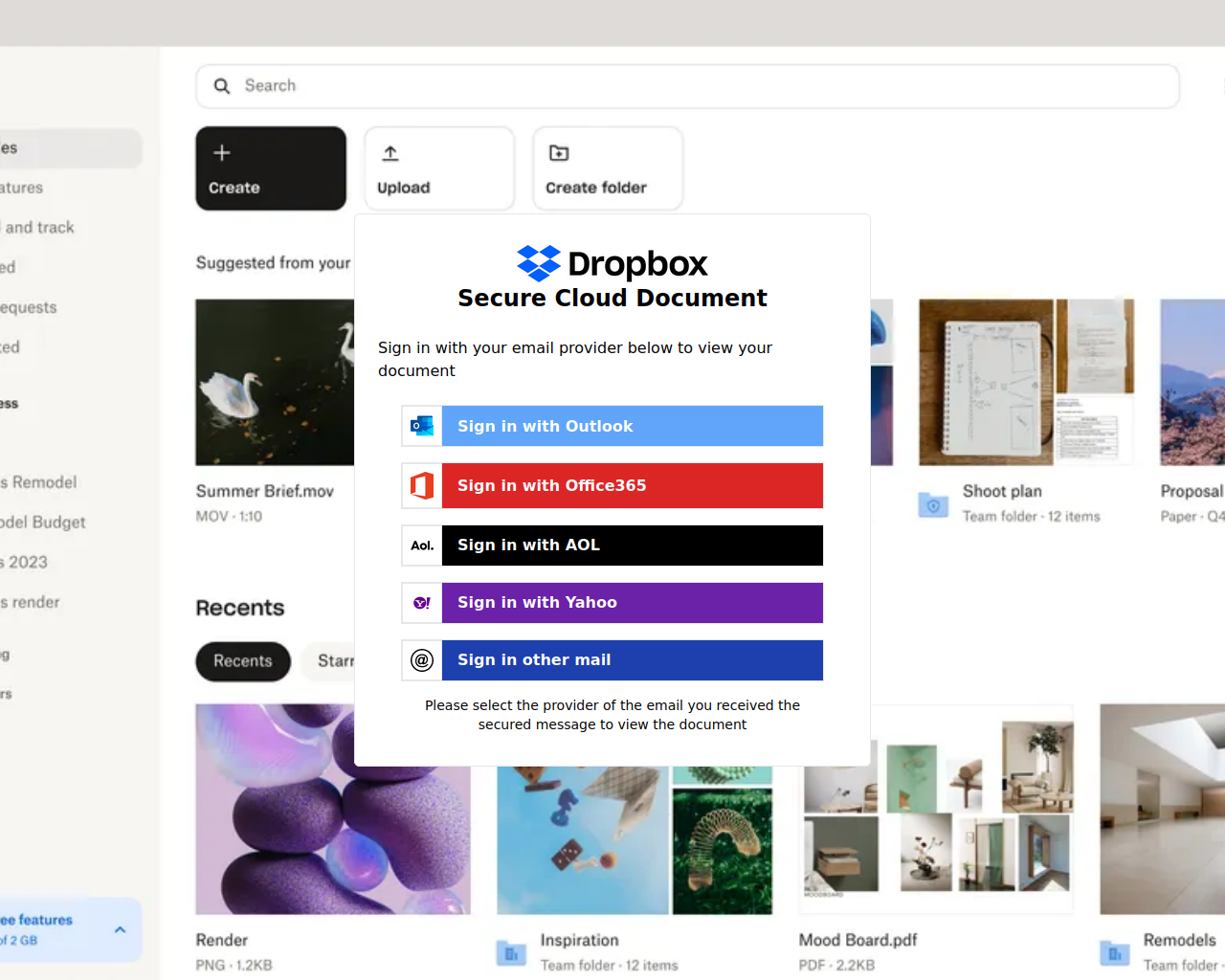1225x980 pixels.
Task: Click the Inspiration folder name
Action: click(x=580, y=940)
